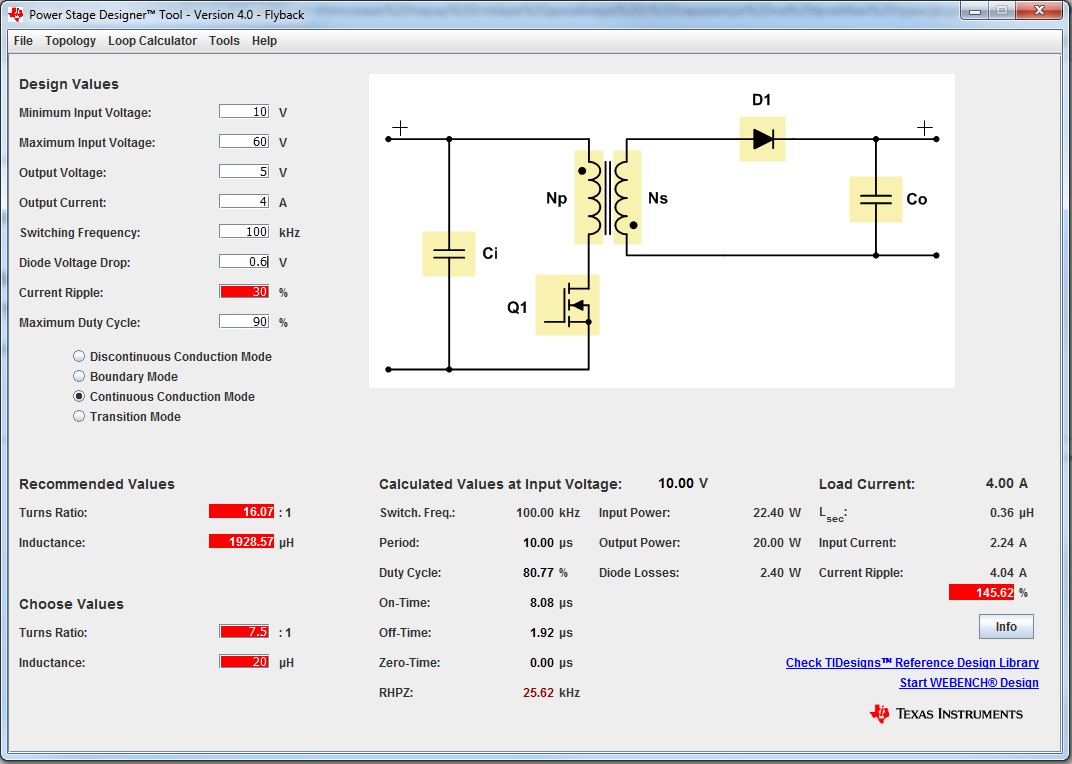Viewport: 1072px width, 764px height.
Task: Click the Switch. Freq. value 100.00
Action: coord(535,512)
